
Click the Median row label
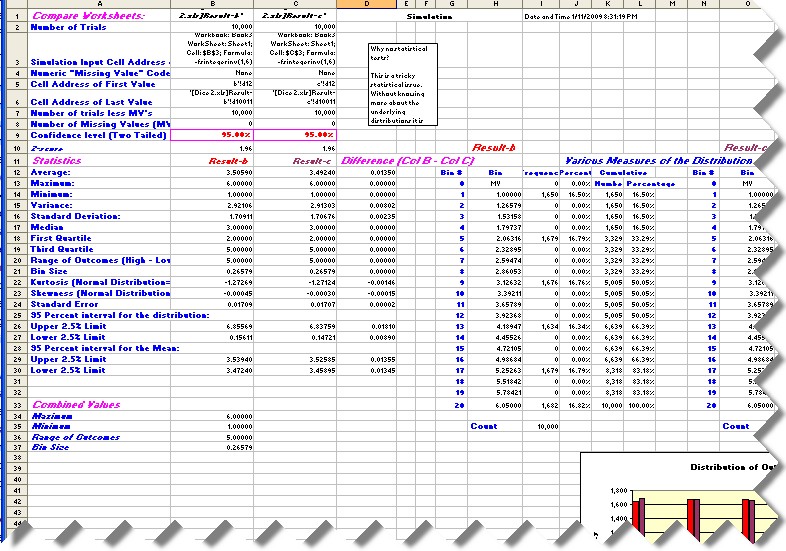[47, 228]
